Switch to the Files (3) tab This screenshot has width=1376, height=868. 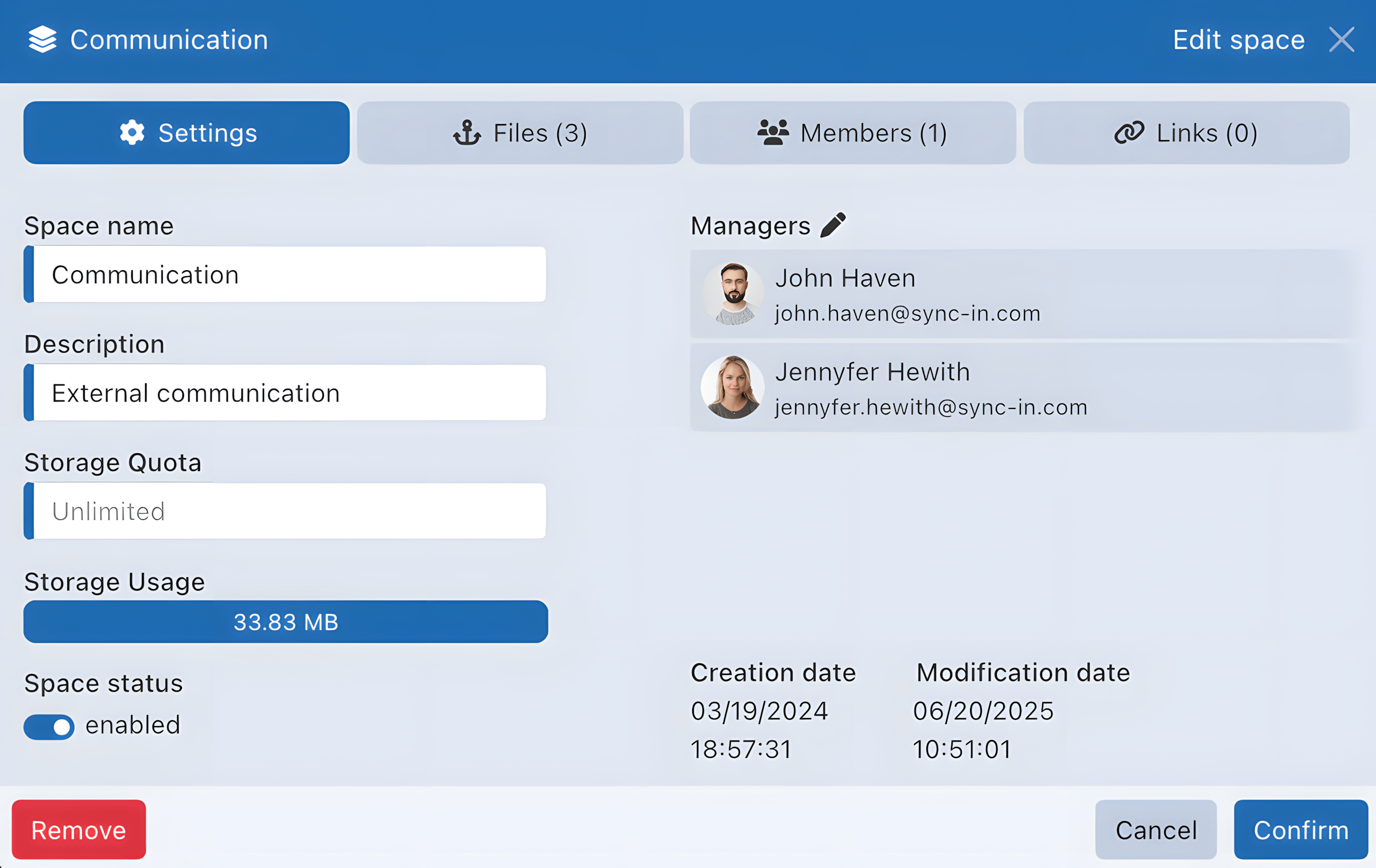520,133
